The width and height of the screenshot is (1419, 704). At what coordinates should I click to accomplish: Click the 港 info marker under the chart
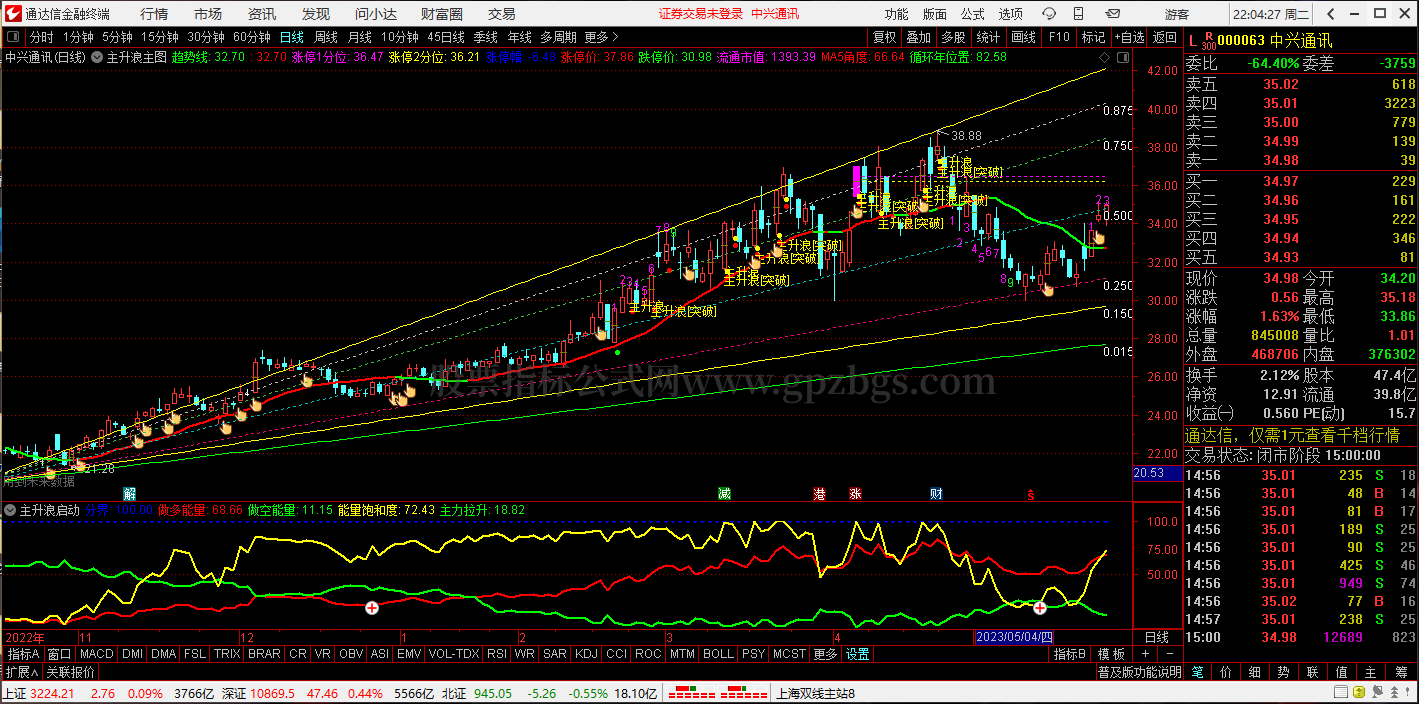click(x=820, y=494)
